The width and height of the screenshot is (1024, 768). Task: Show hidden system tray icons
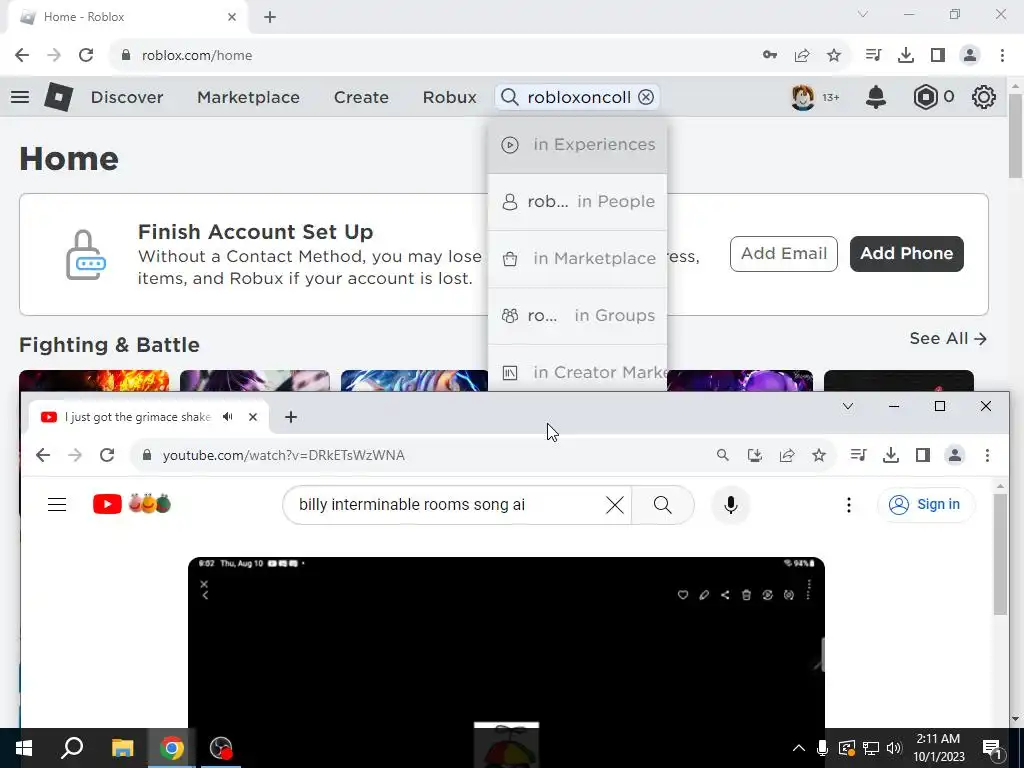(x=798, y=748)
